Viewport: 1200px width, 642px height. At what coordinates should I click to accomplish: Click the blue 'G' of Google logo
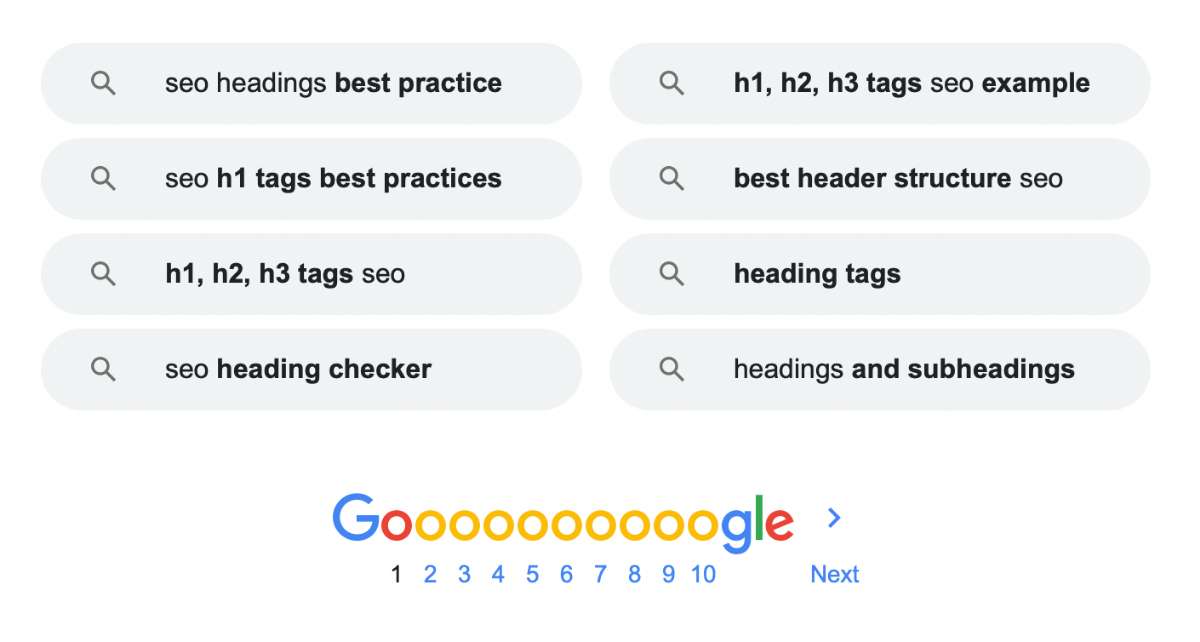click(x=356, y=518)
